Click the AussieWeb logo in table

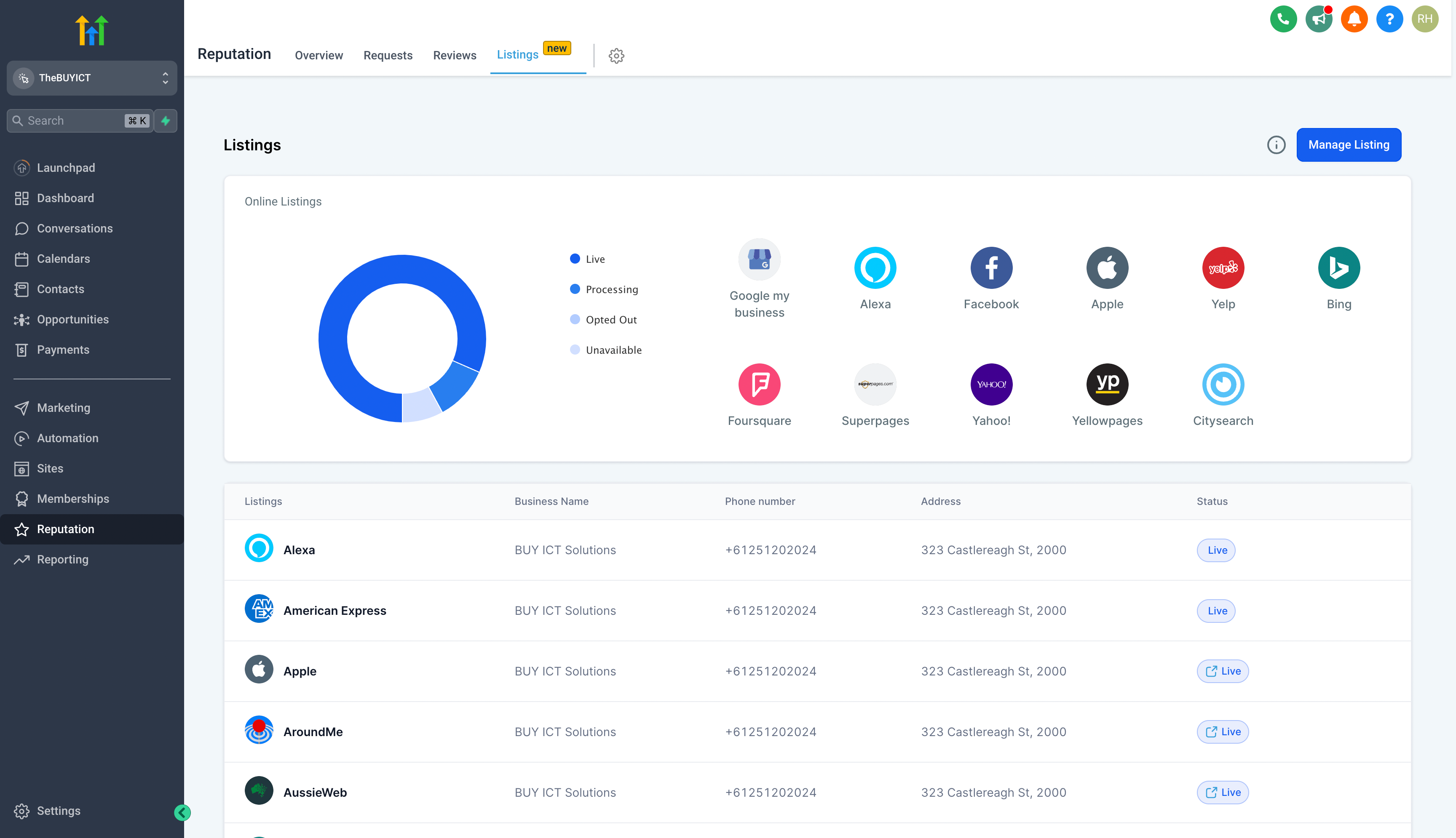(x=259, y=790)
